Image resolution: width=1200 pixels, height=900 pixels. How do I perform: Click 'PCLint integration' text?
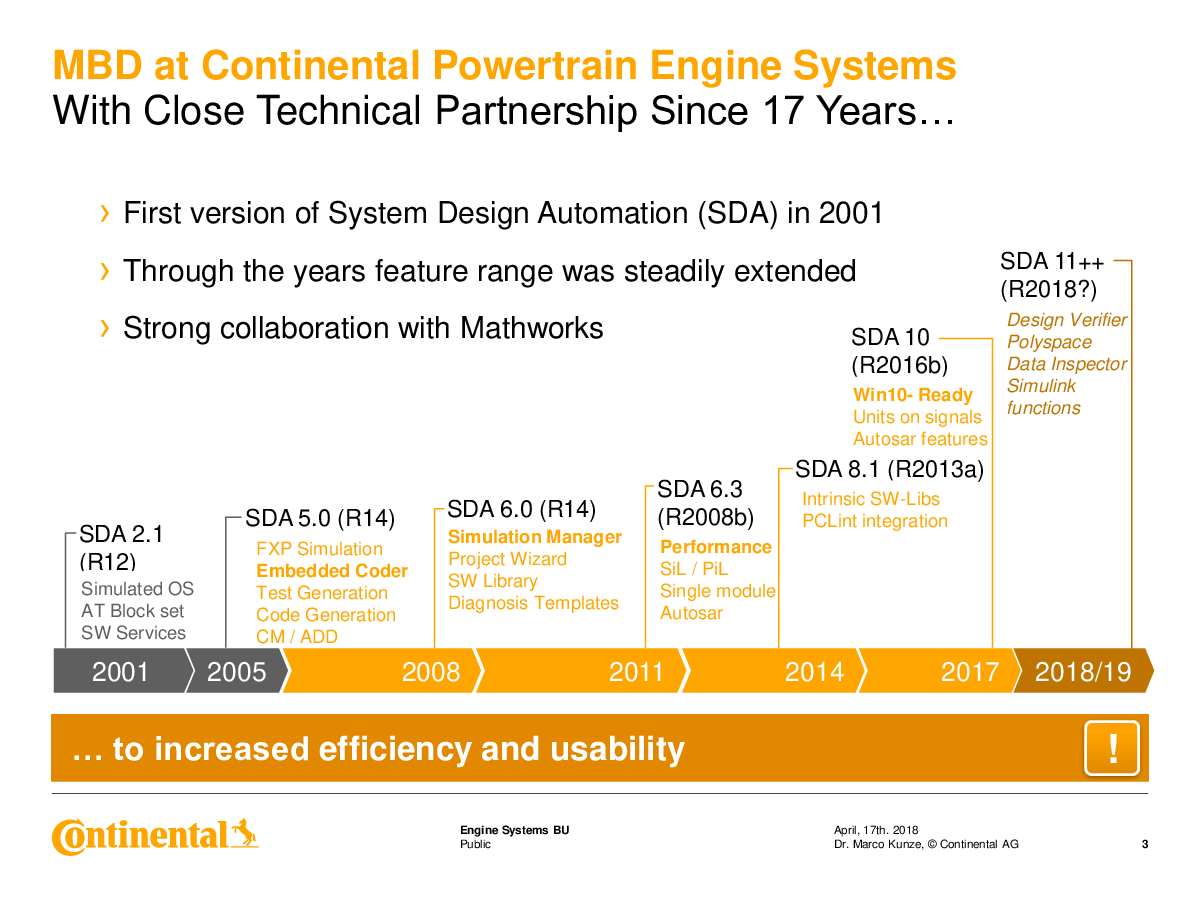coord(875,521)
